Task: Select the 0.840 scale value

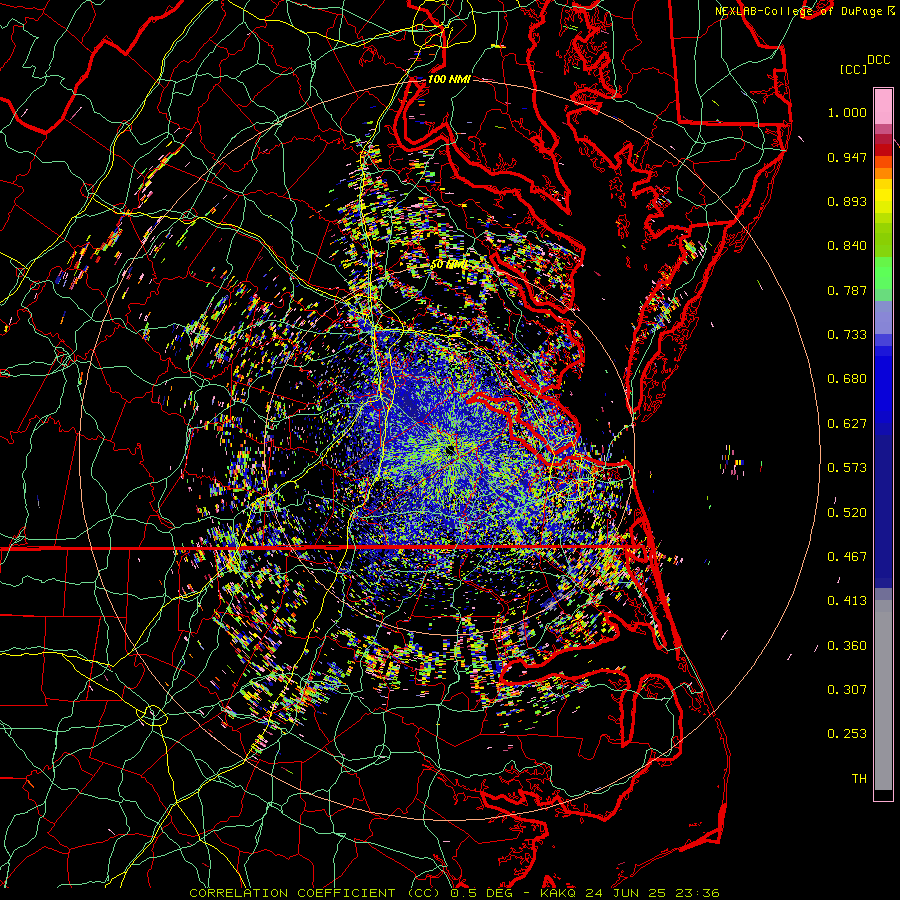Action: pyautogui.click(x=847, y=246)
